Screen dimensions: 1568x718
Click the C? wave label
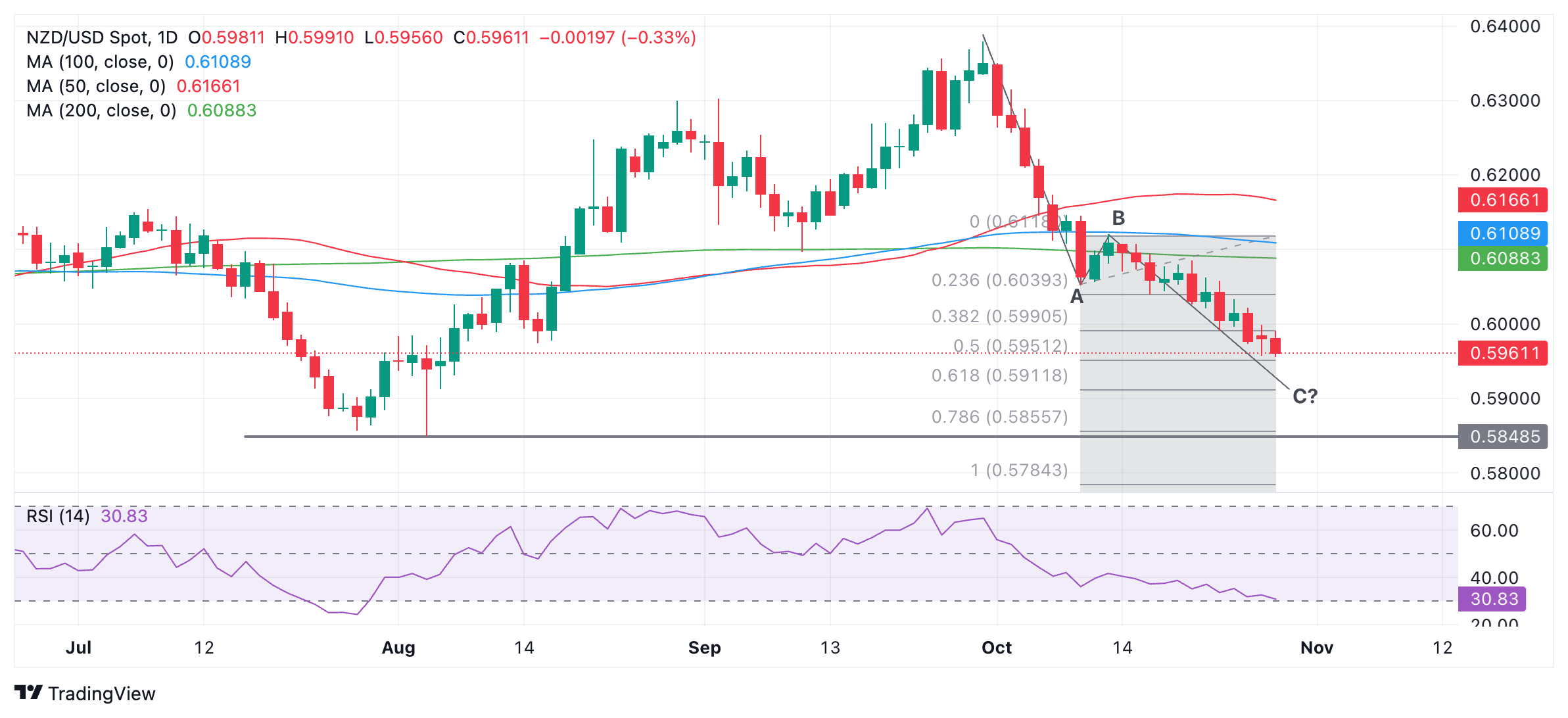1305,396
